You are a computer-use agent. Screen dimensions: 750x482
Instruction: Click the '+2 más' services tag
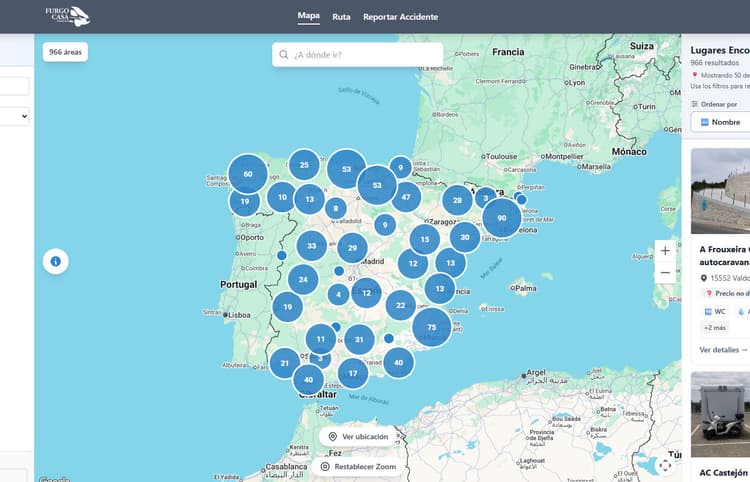715,328
